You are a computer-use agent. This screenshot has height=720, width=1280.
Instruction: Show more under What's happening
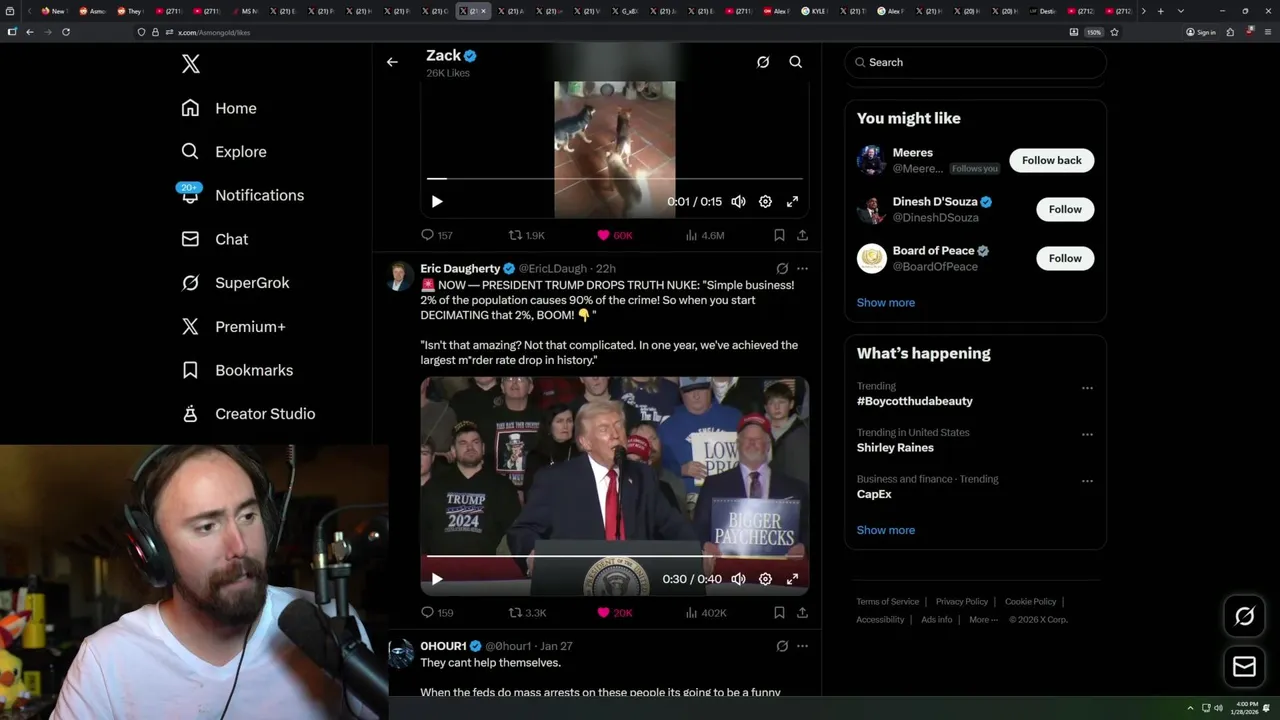[886, 530]
